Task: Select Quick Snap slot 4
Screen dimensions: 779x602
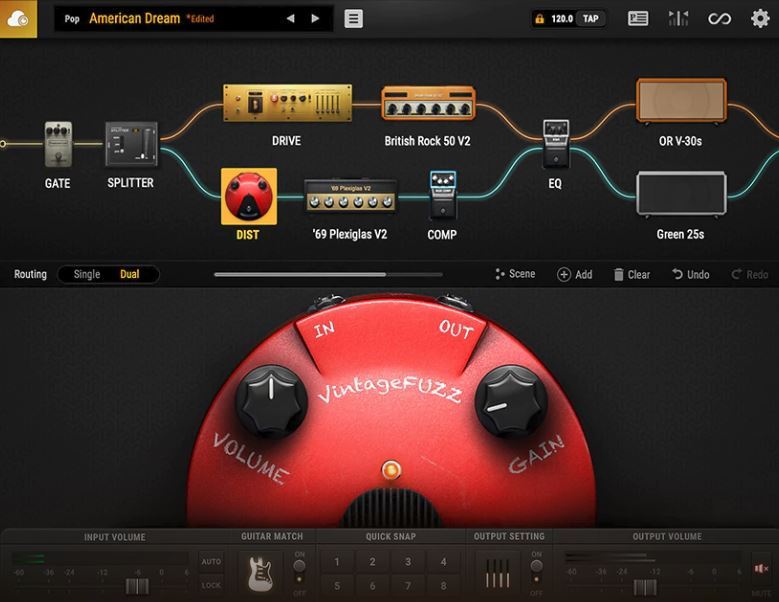Action: (444, 562)
